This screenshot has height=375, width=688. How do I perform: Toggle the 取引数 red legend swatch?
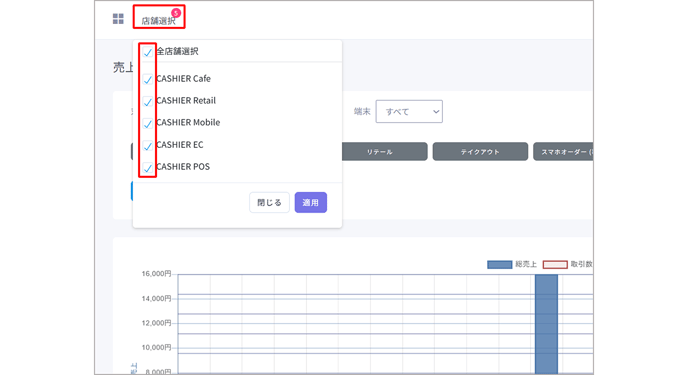[555, 264]
